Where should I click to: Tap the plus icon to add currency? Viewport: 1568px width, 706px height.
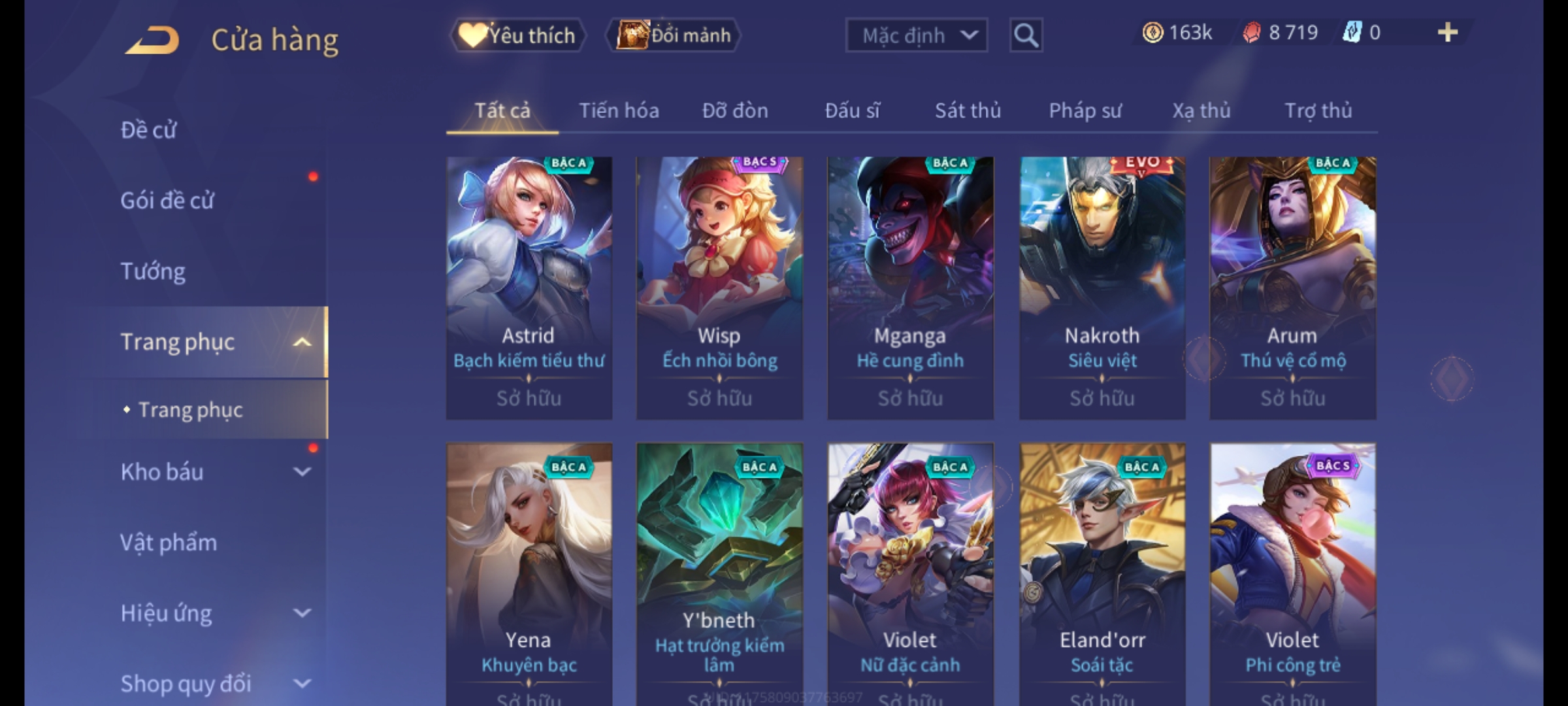[x=1448, y=33]
